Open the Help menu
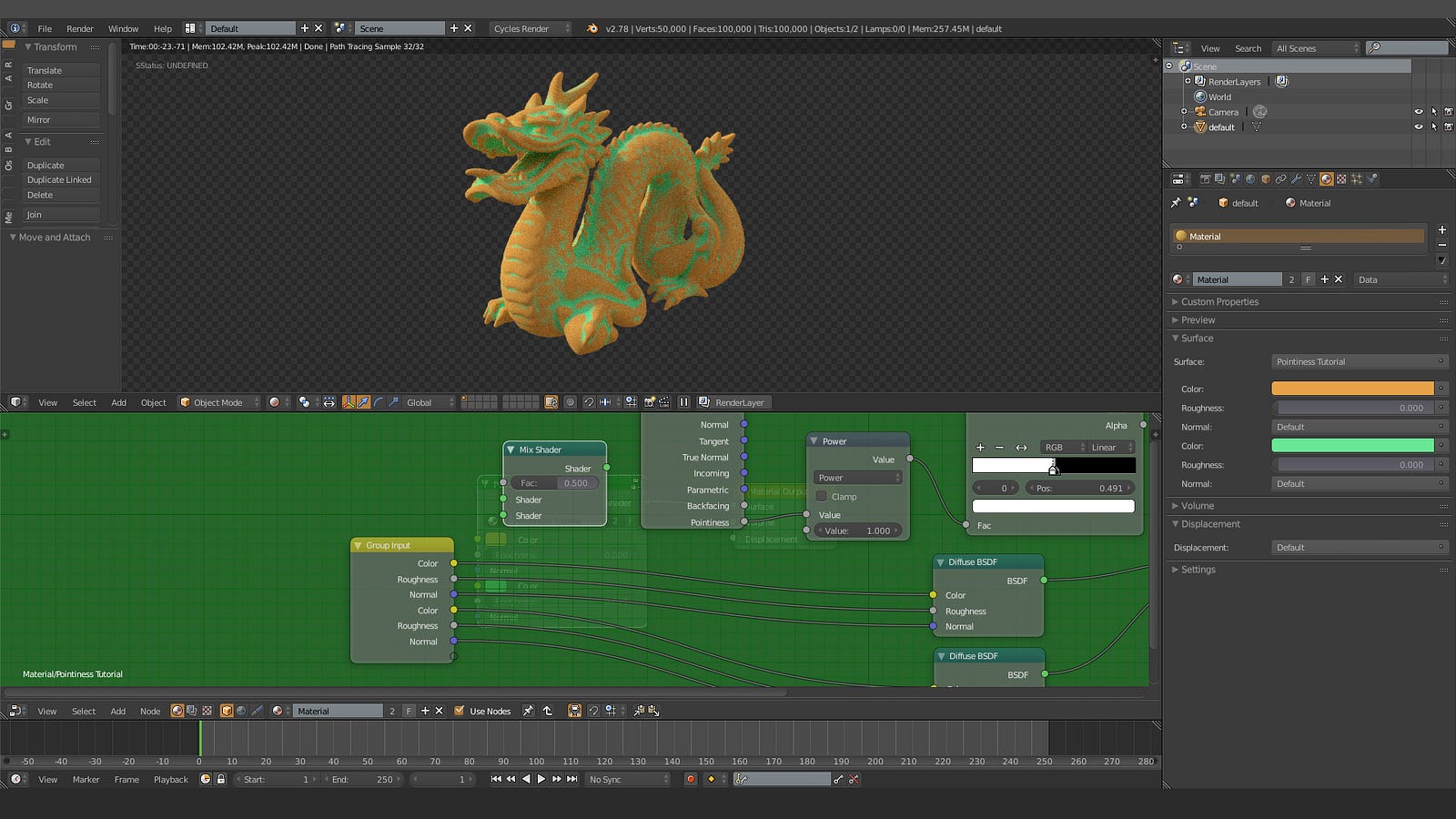The image size is (1456, 819). click(x=163, y=28)
